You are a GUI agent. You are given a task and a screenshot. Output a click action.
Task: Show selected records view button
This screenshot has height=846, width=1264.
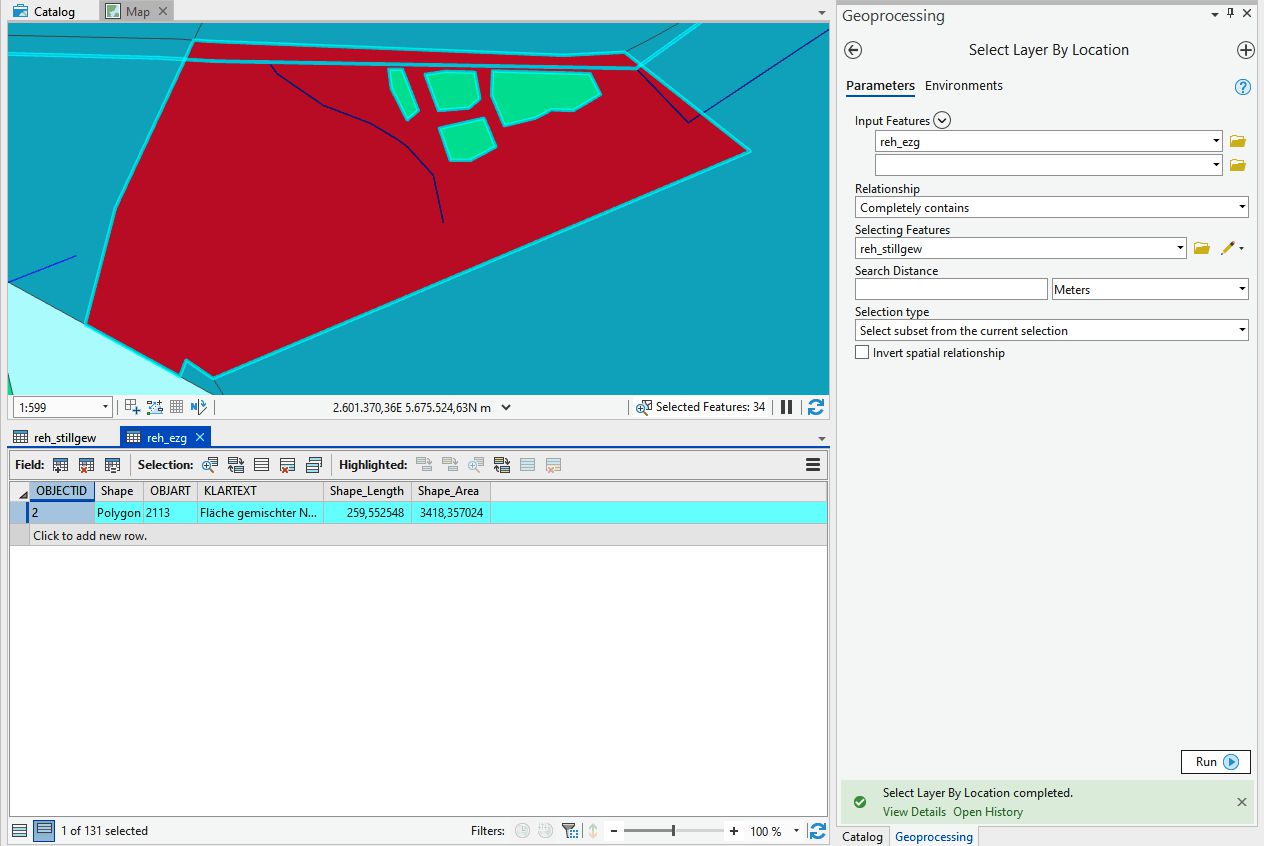click(x=44, y=830)
